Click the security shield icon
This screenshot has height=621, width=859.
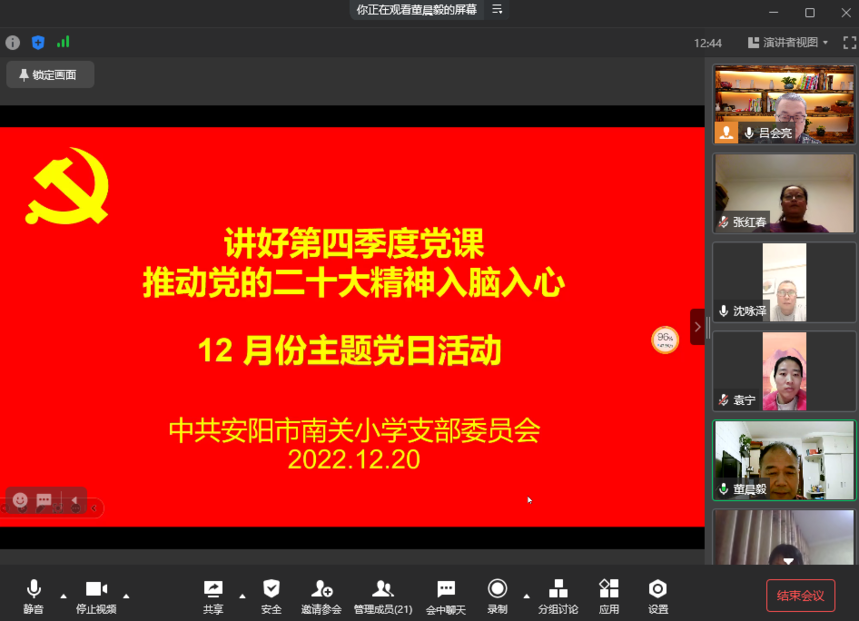(38, 43)
